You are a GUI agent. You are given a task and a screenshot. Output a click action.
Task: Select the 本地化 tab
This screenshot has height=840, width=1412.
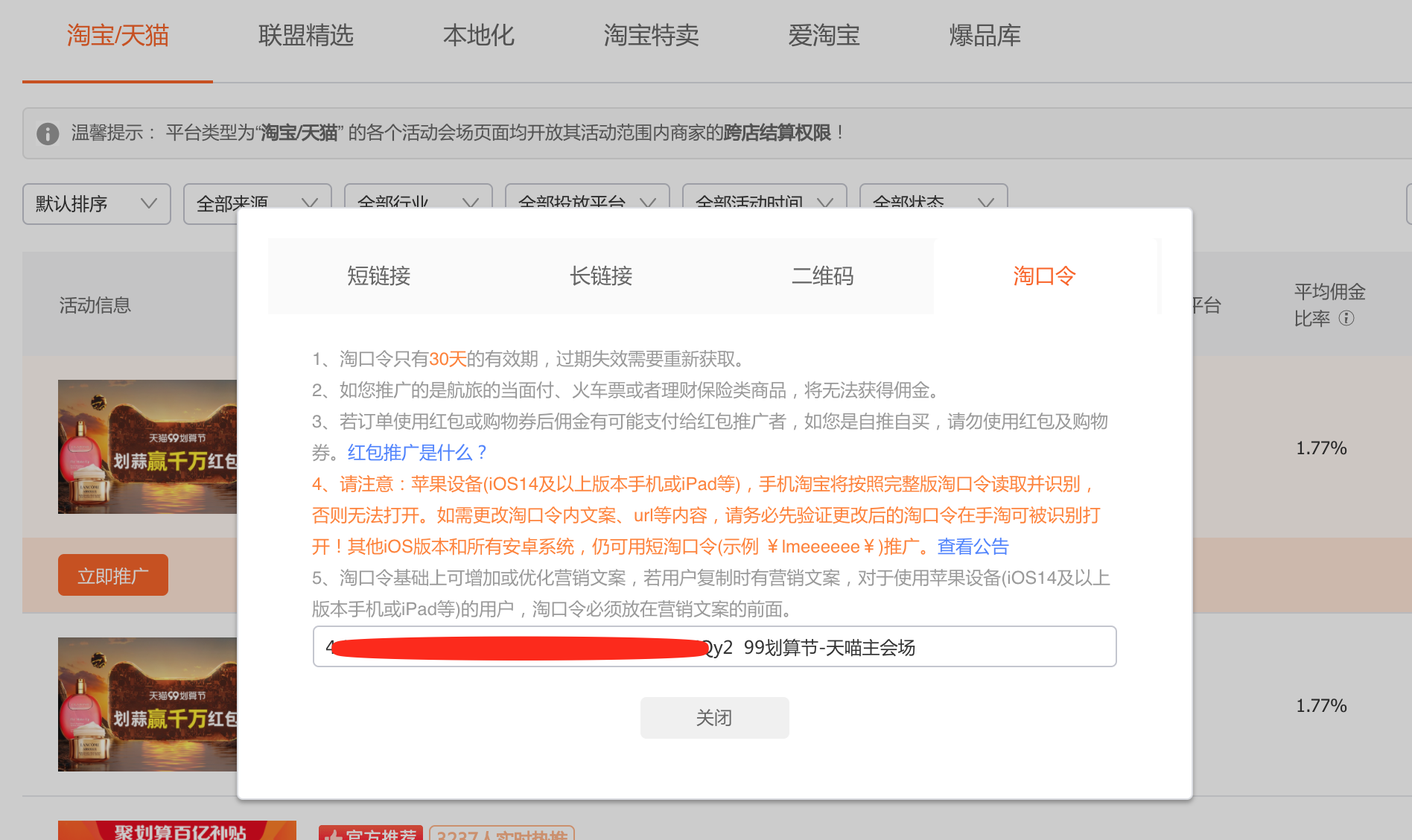pos(479,36)
